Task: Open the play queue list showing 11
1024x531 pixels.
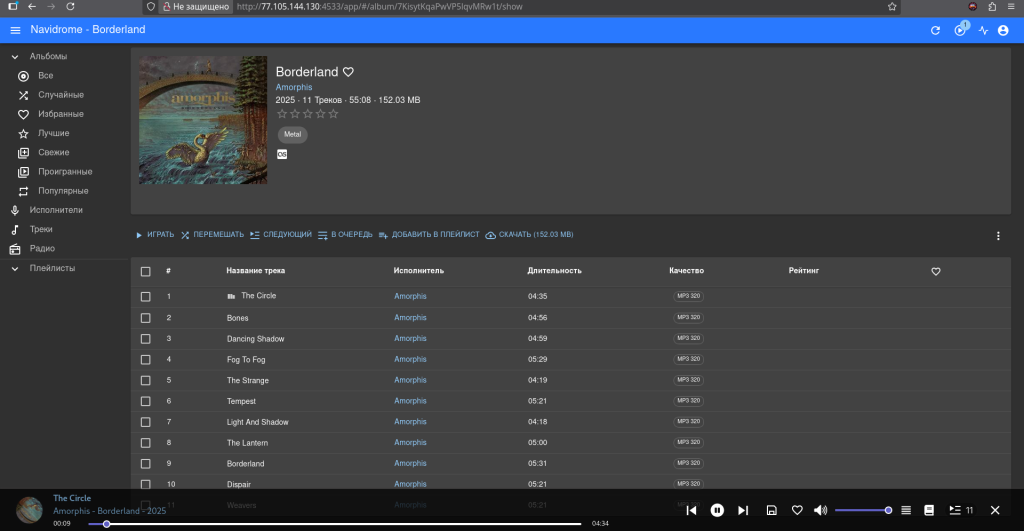Action: (960, 510)
